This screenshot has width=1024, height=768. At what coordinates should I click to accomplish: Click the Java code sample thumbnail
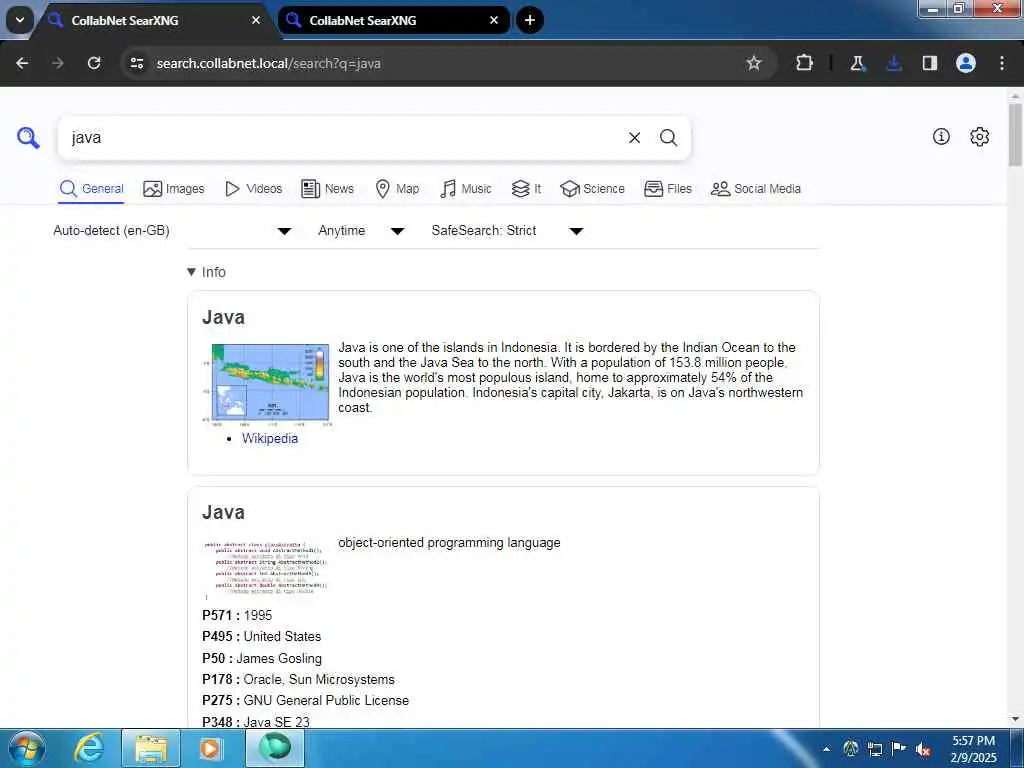266,569
